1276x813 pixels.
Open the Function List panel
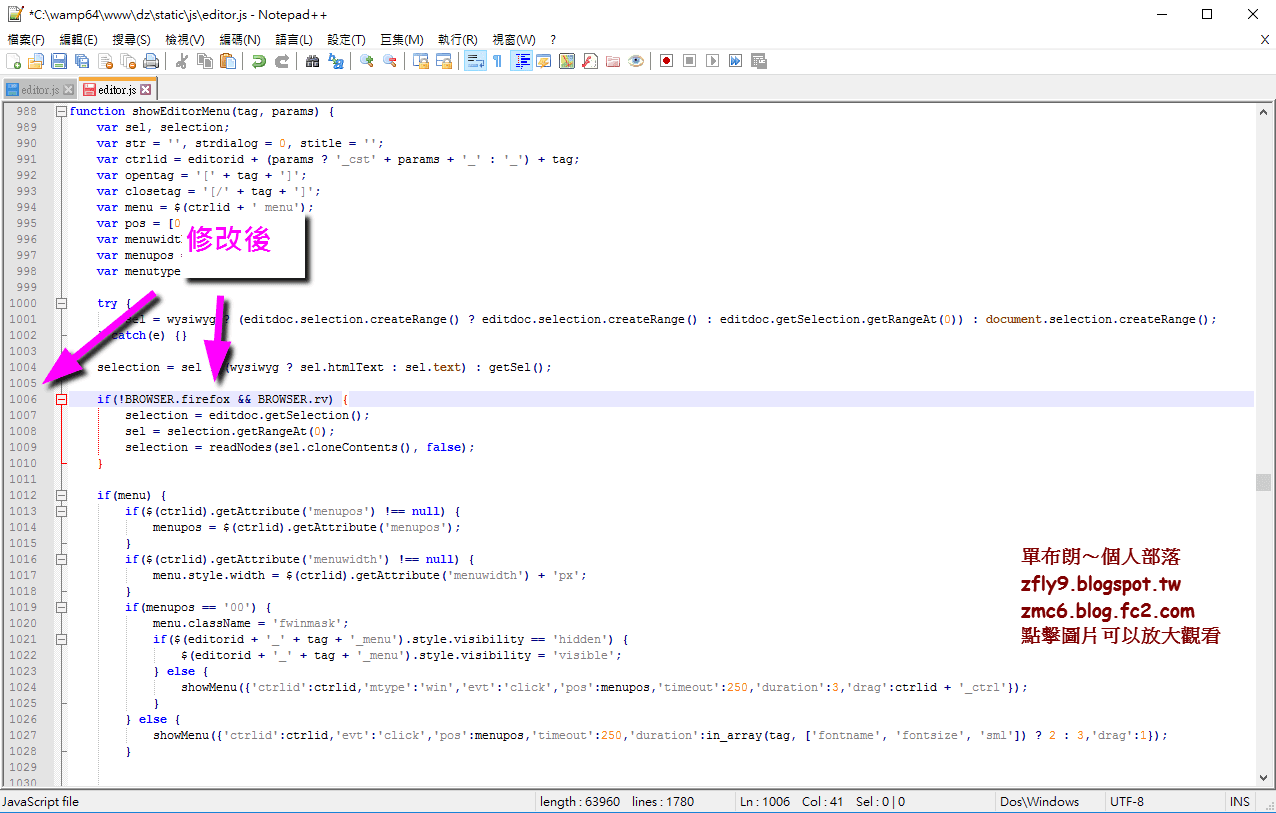[590, 61]
